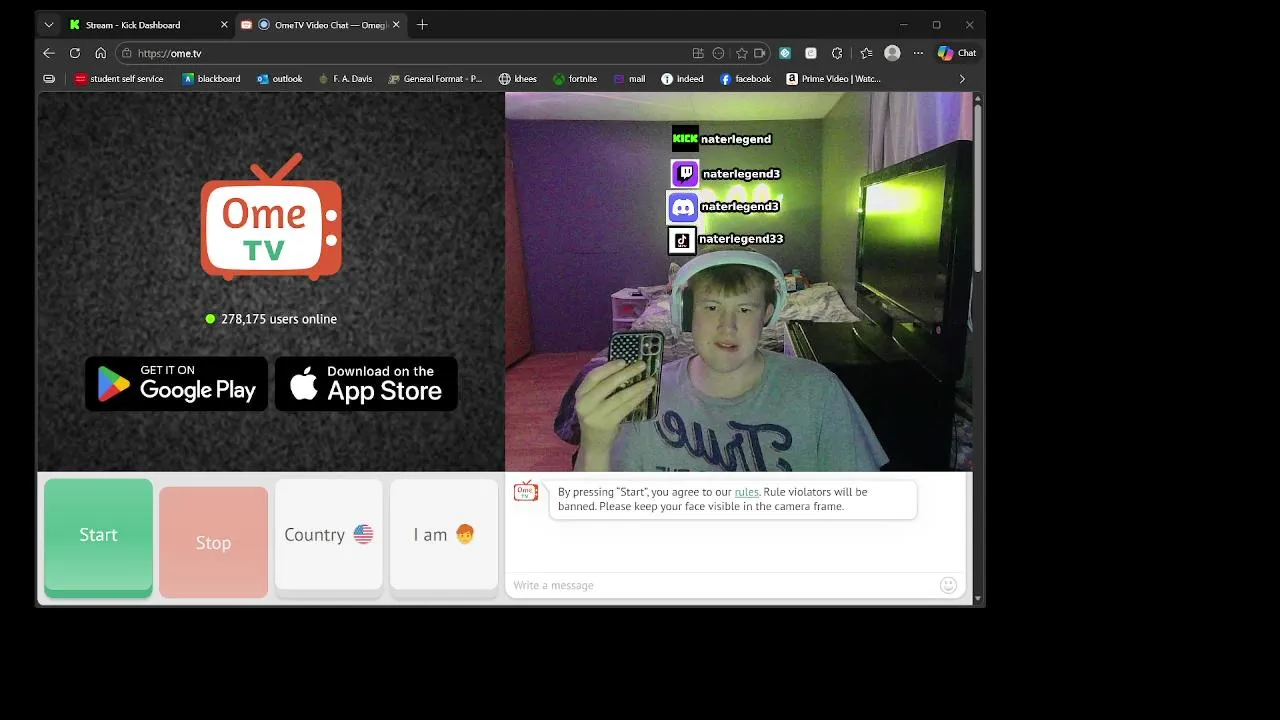Select the OmeTV Video Chat tab

click(x=322, y=25)
